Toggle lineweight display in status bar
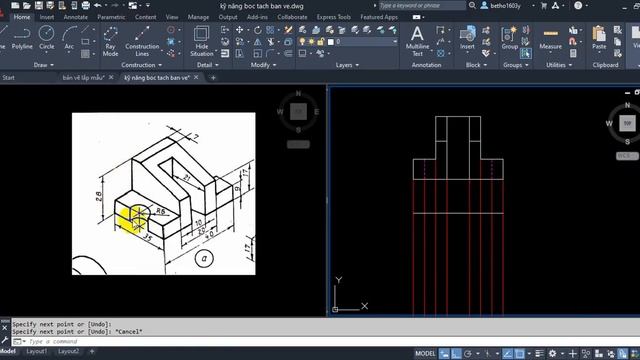The height and width of the screenshot is (360, 640). coord(540,353)
